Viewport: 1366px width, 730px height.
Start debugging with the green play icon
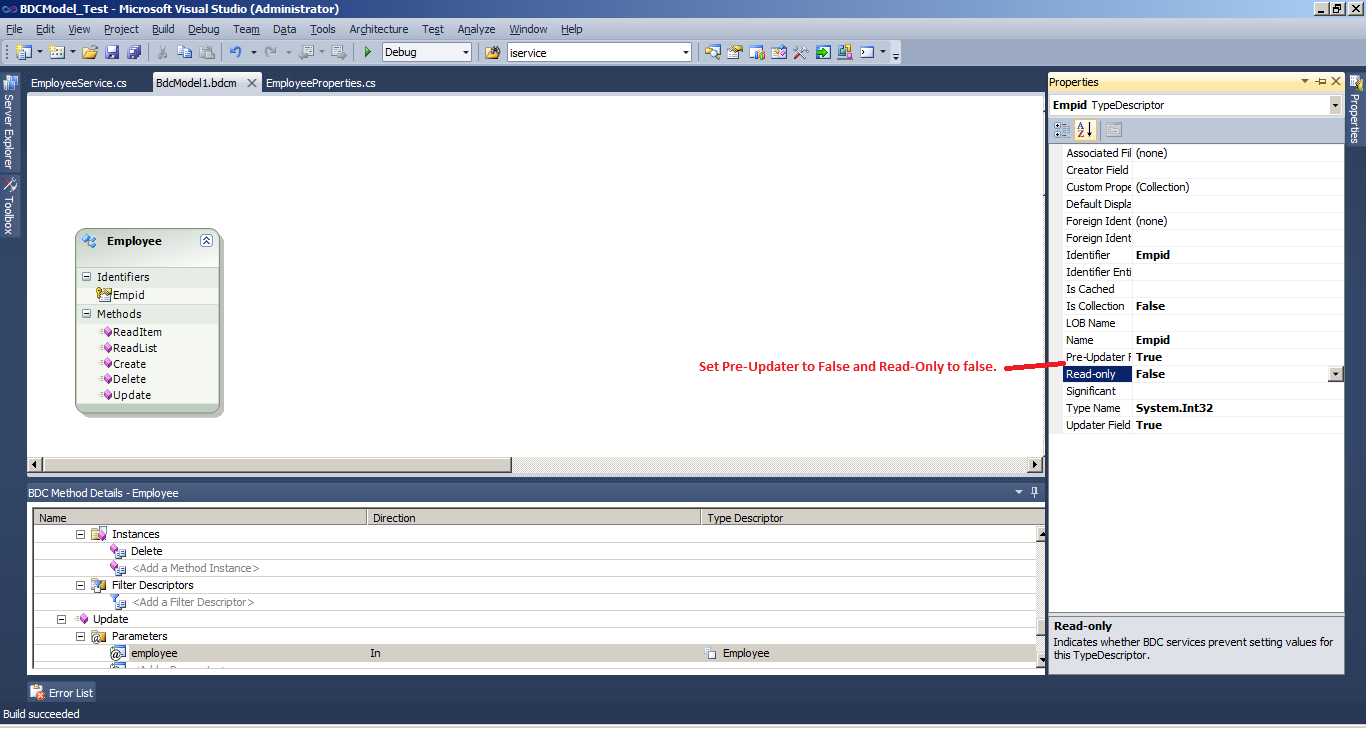[x=368, y=52]
